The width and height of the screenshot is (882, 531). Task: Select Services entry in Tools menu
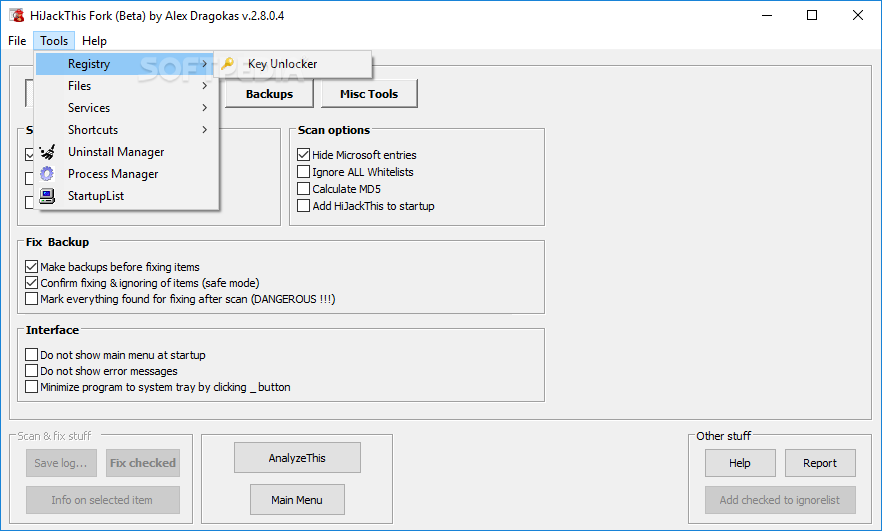(127, 107)
